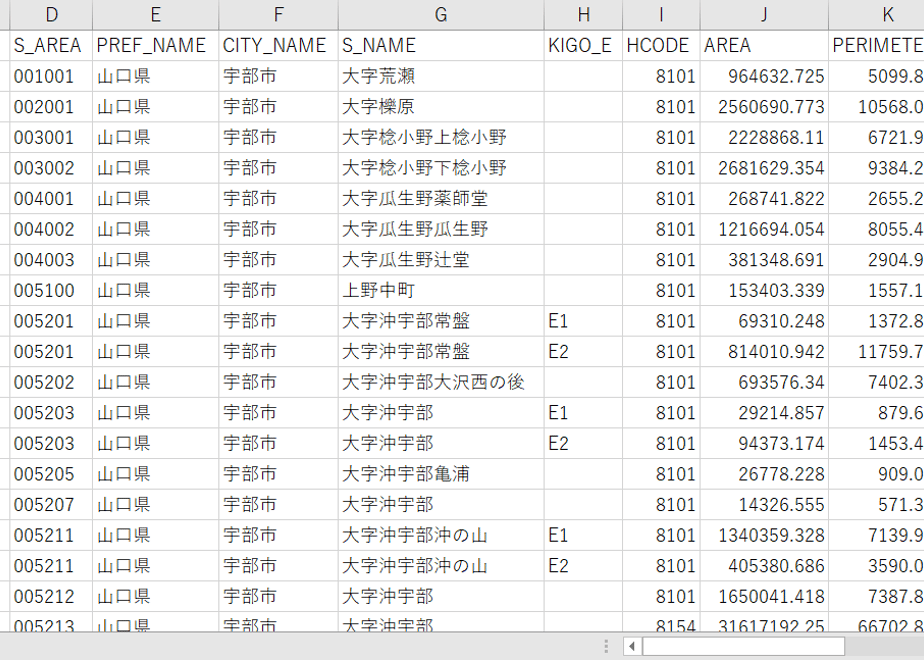This screenshot has width=924, height=660.
Task: Click AREA value 964632.725
Action: [764, 76]
